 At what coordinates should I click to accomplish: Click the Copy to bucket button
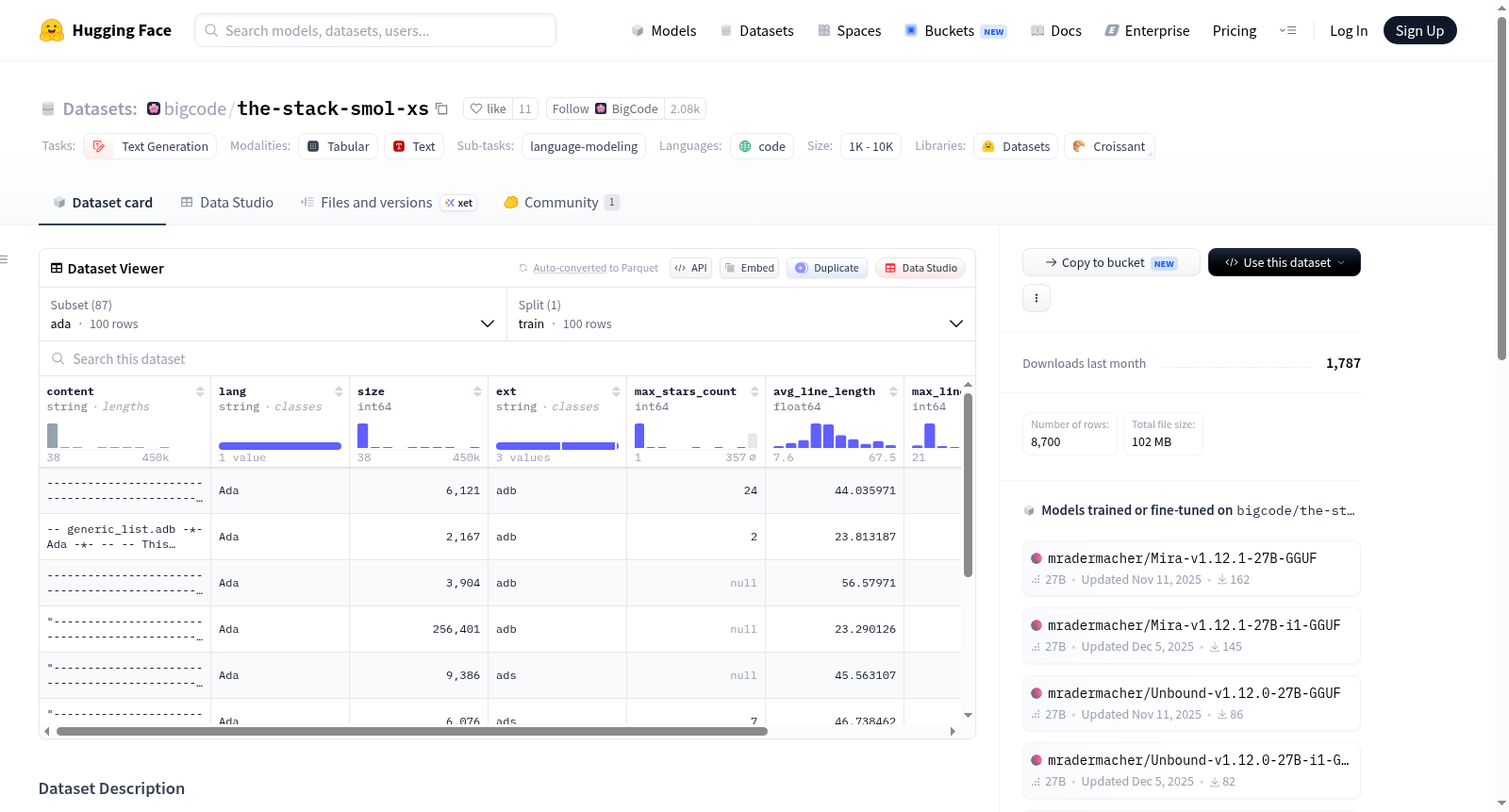(1111, 262)
